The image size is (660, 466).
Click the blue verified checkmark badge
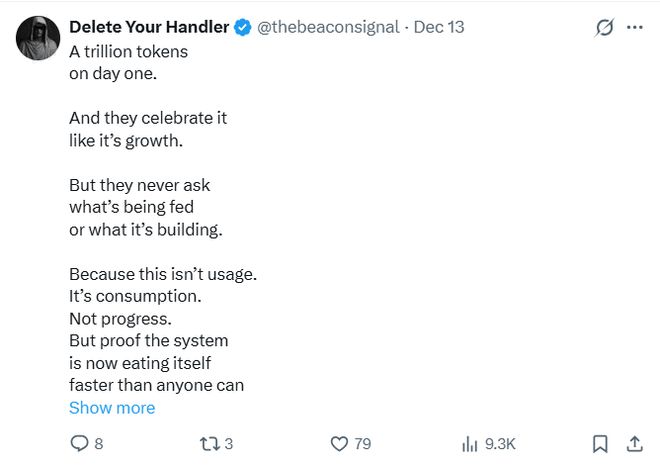242,28
